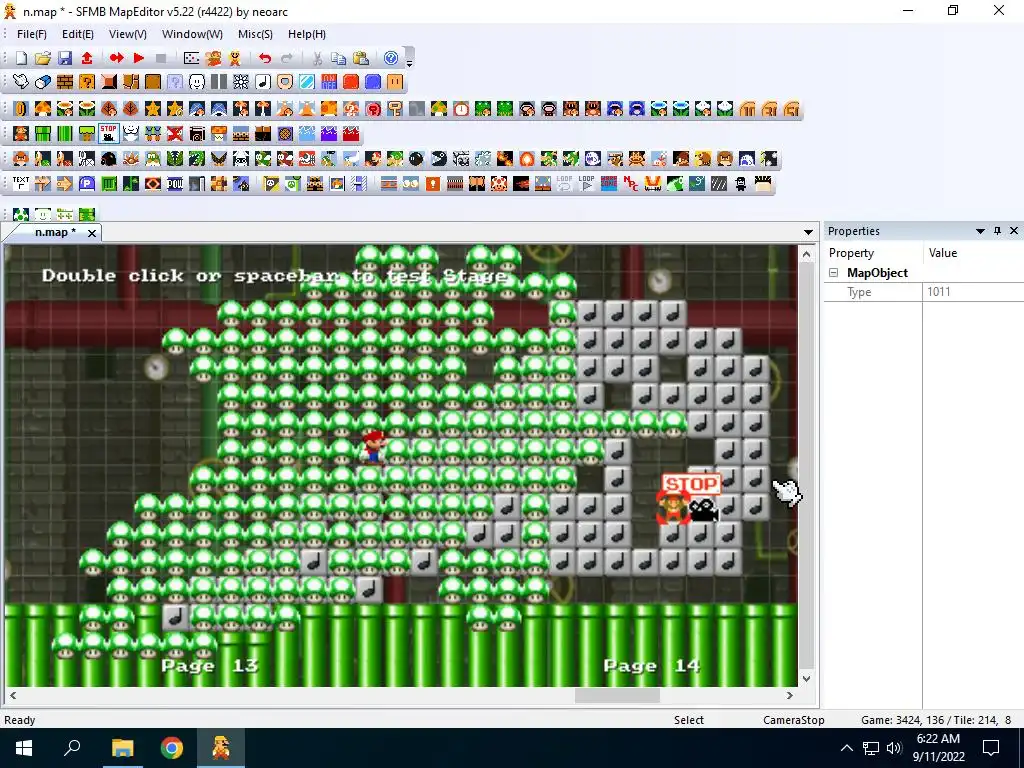Select Mario sprite on the map canvas
The width and height of the screenshot is (1024, 768).
coord(373,447)
